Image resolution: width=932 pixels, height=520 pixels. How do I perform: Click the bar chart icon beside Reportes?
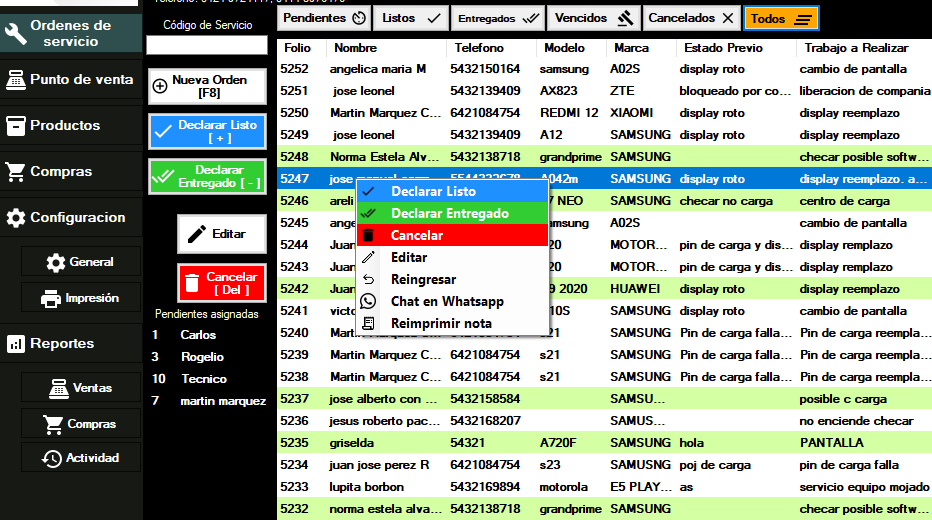click(15, 343)
